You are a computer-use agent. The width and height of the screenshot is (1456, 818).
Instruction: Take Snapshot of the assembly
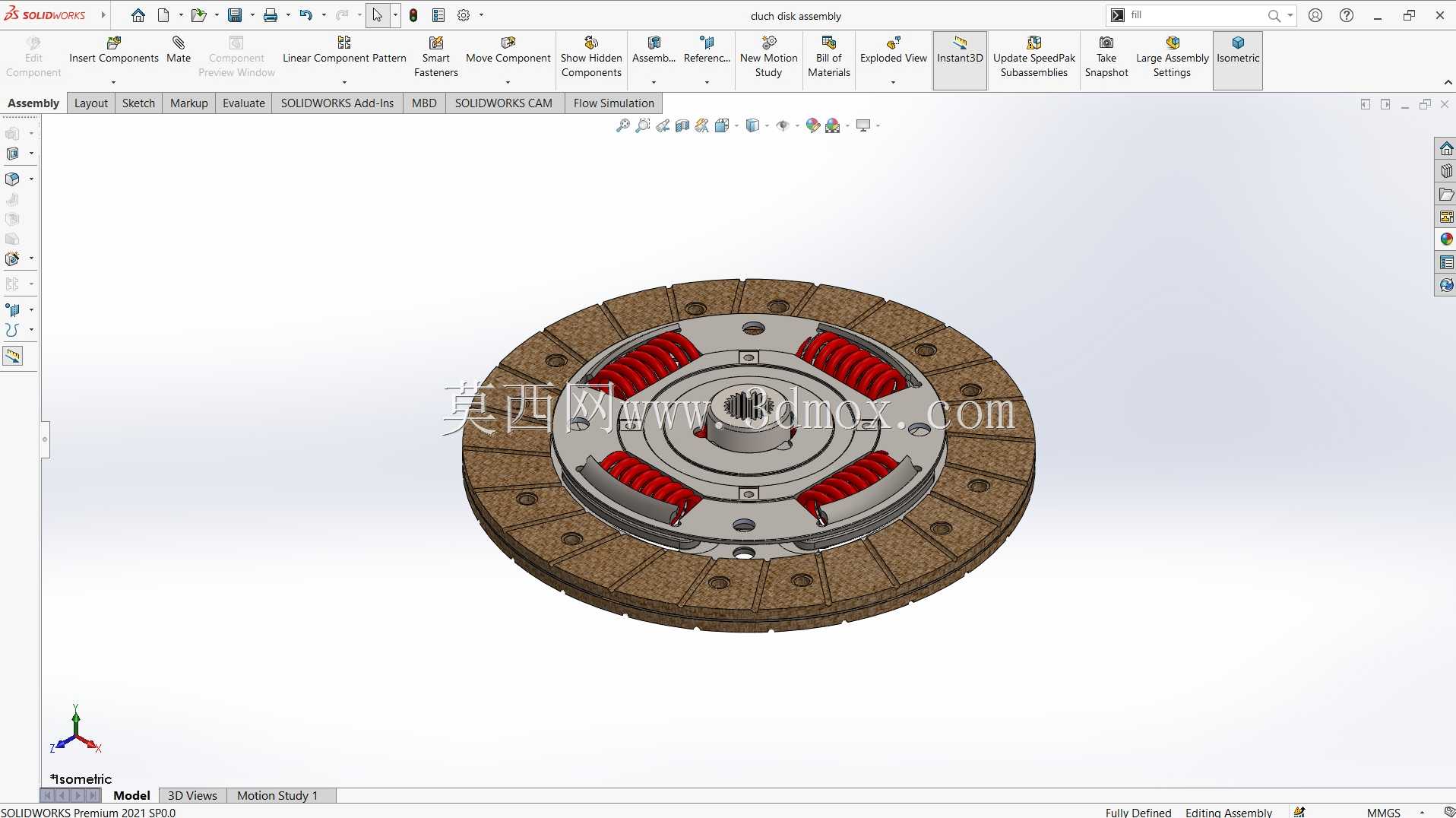[x=1106, y=57]
